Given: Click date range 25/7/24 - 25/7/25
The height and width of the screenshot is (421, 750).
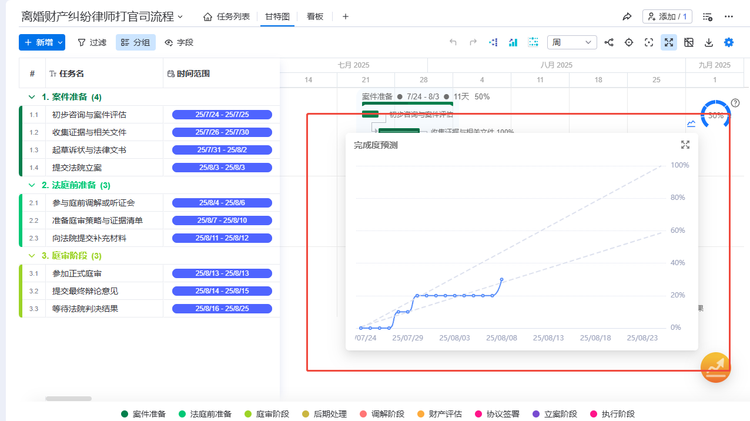Looking at the screenshot, I should click(222, 115).
